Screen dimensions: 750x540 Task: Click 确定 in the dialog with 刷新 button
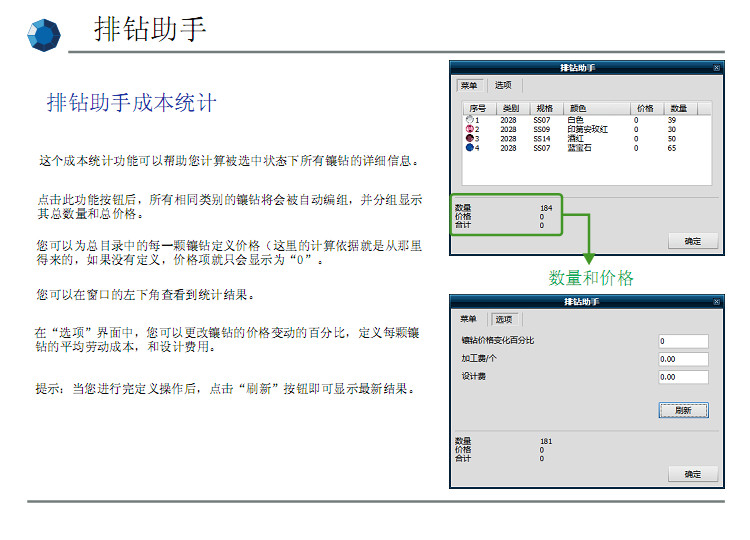[x=693, y=474]
